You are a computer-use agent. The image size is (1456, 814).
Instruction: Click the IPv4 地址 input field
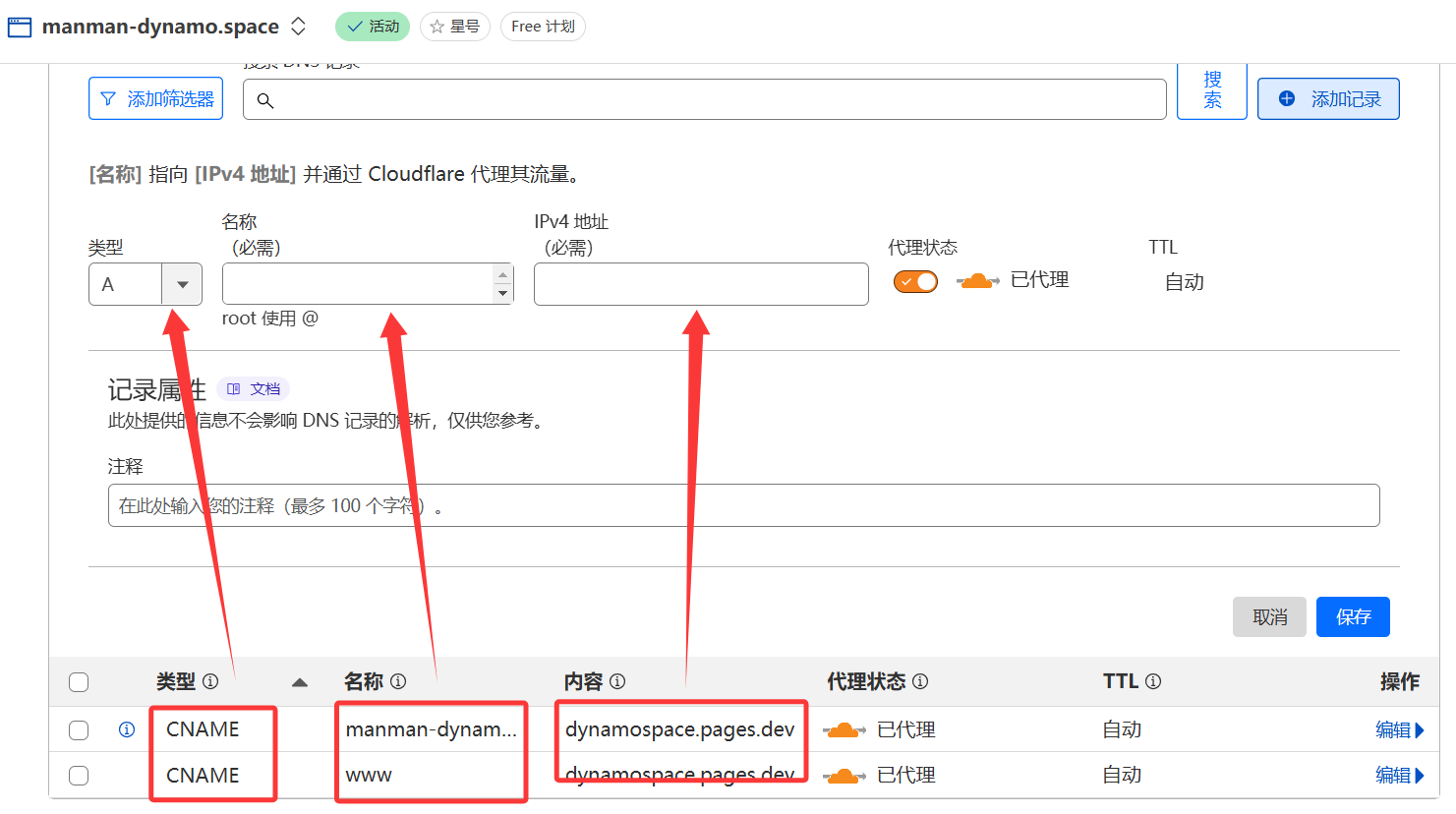[701, 284]
